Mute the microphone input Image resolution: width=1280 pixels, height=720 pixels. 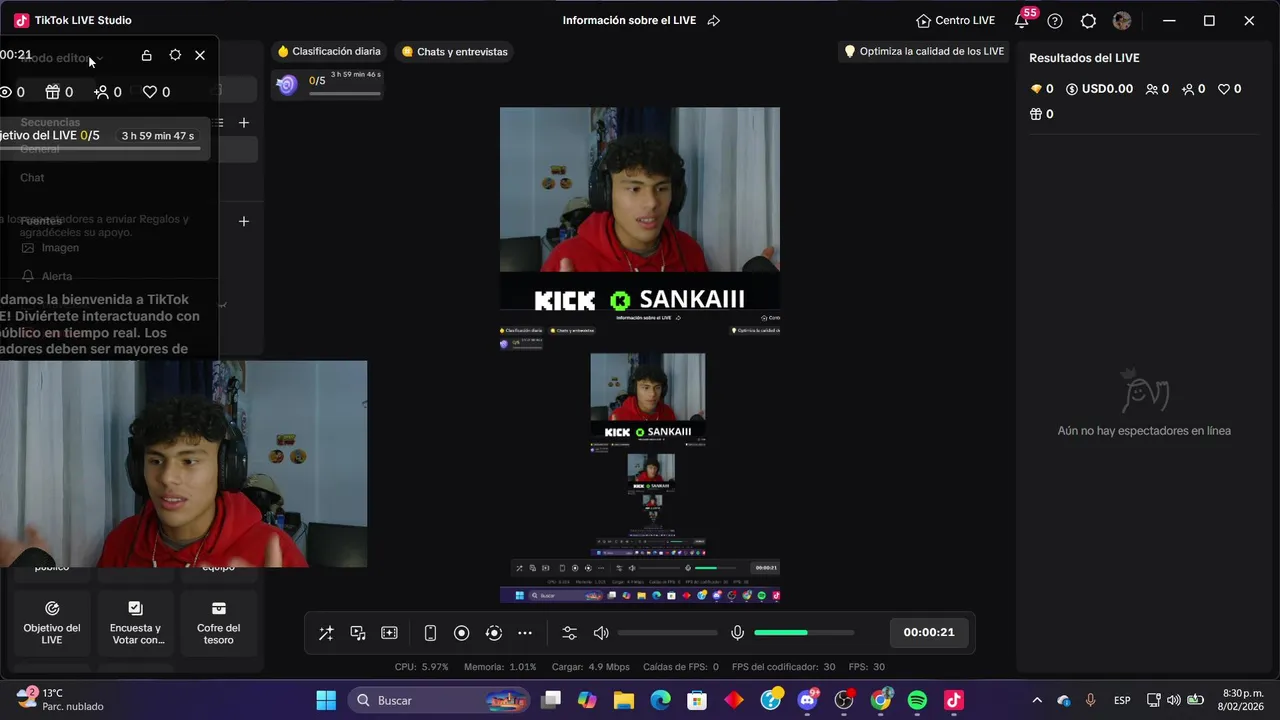(x=738, y=633)
